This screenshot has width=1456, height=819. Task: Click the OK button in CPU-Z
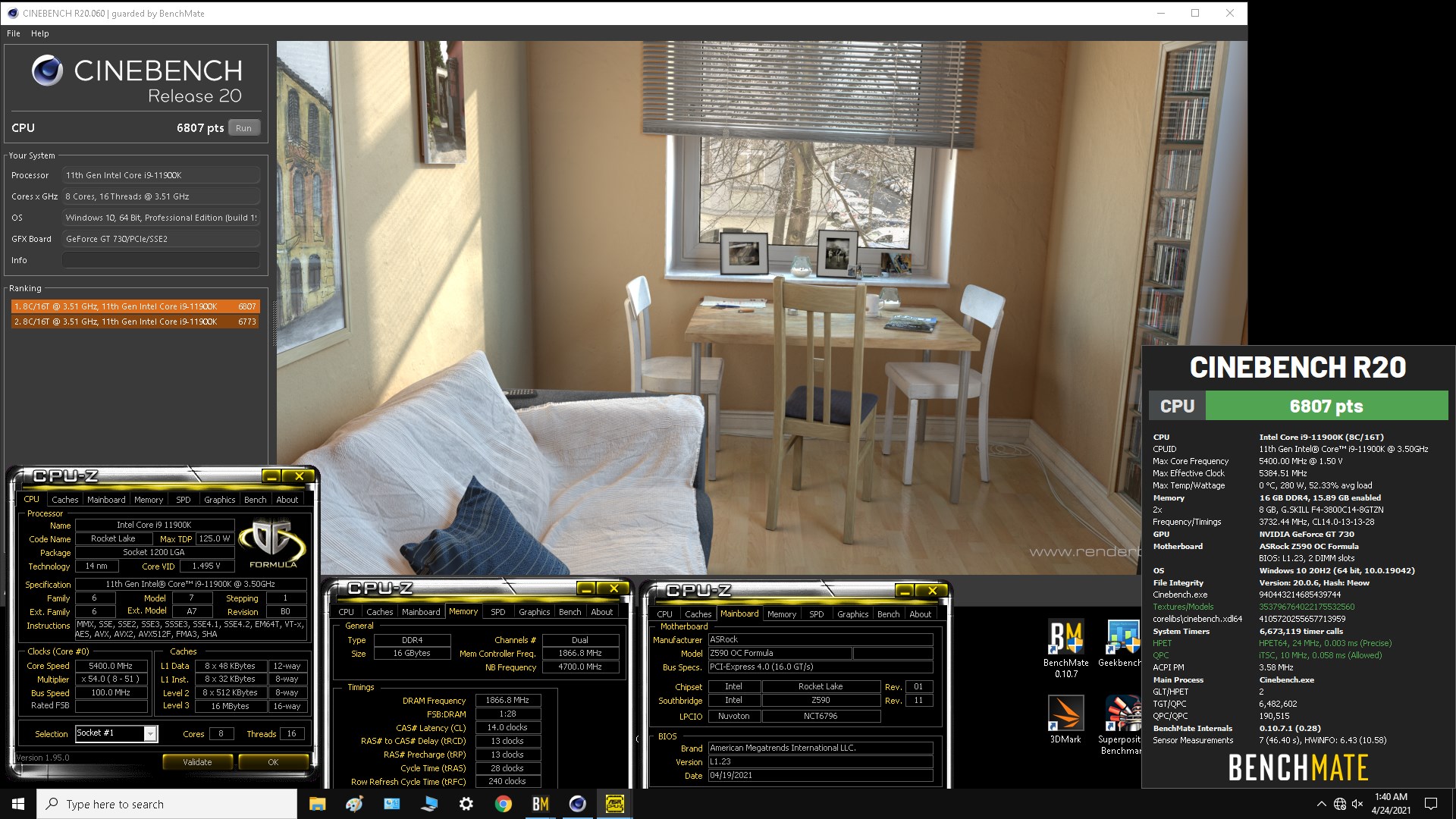point(273,762)
